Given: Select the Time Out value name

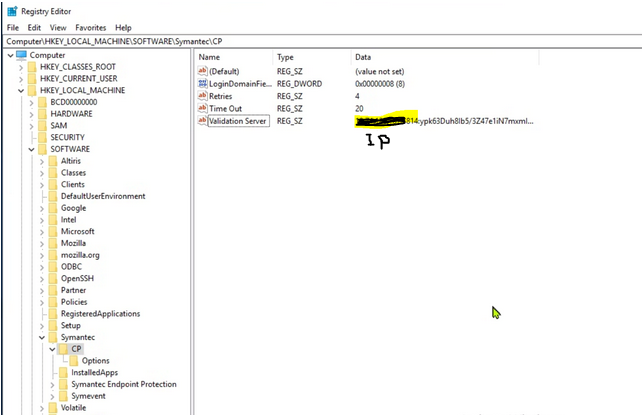Looking at the screenshot, I should (226, 108).
